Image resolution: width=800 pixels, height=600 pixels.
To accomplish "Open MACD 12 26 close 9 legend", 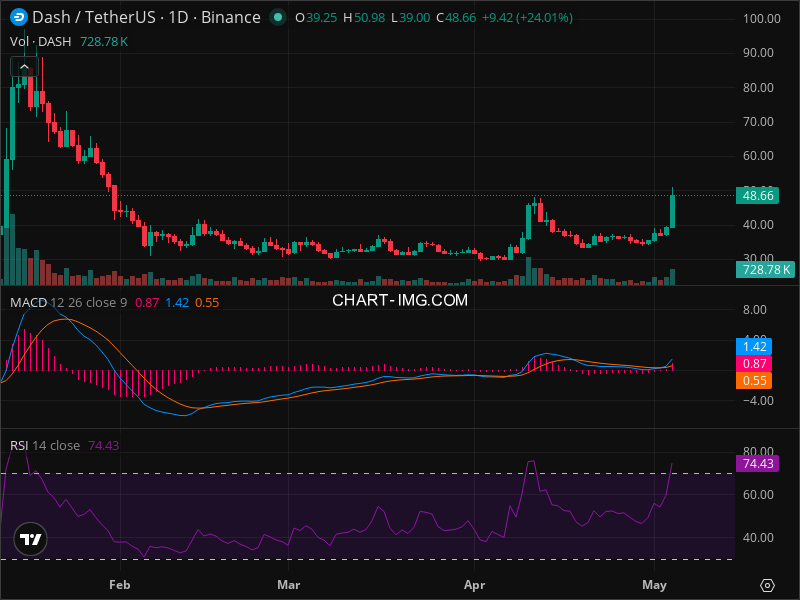I will pos(68,303).
